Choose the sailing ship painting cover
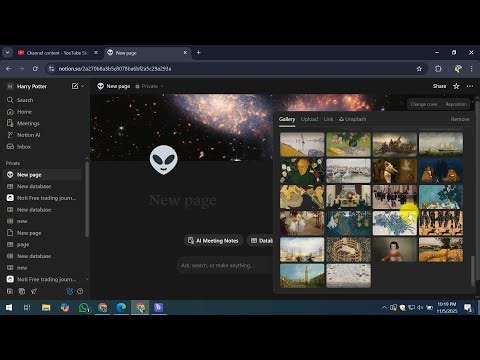 point(441,144)
